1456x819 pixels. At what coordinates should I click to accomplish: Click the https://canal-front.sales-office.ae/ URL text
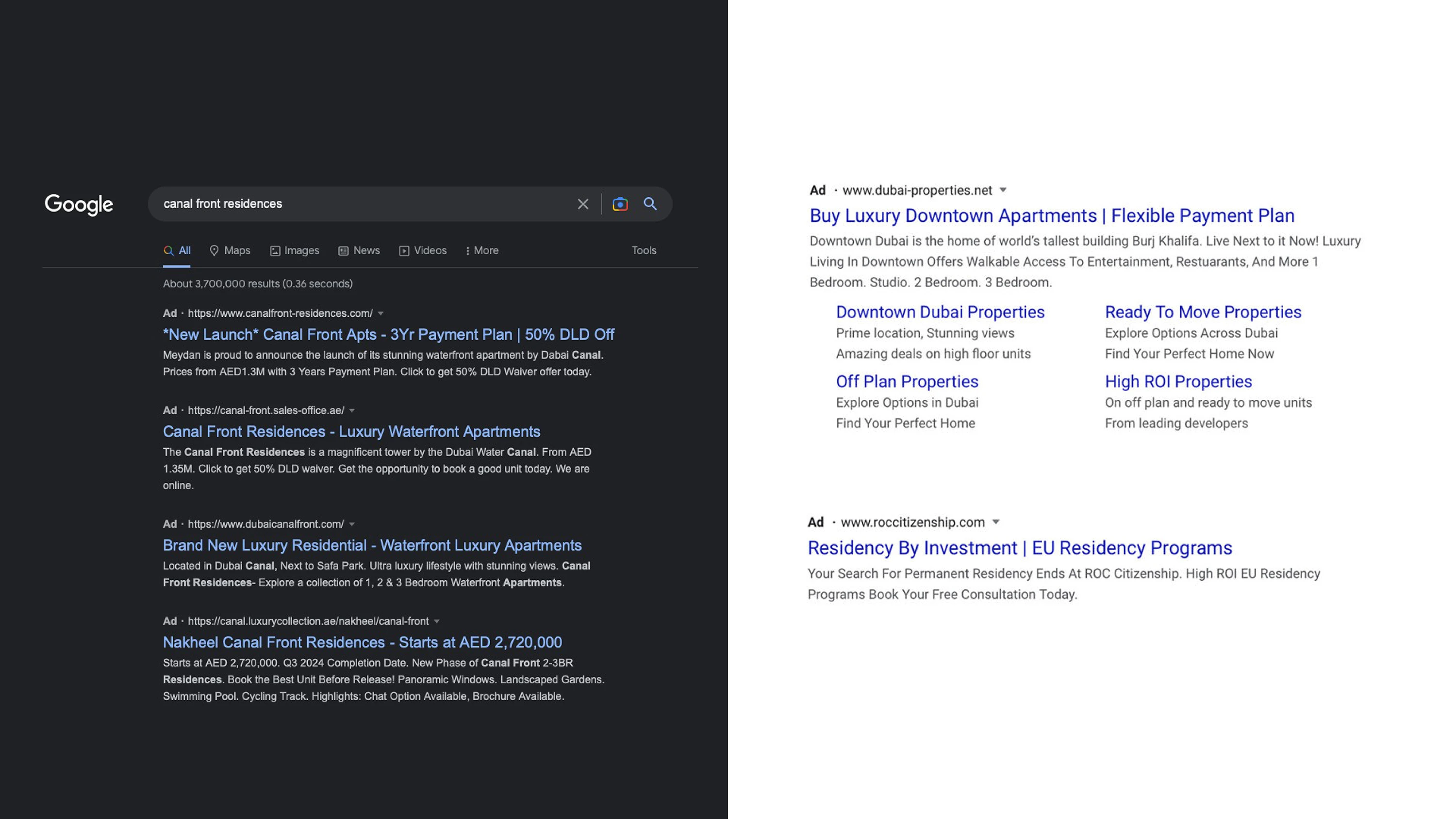(265, 411)
